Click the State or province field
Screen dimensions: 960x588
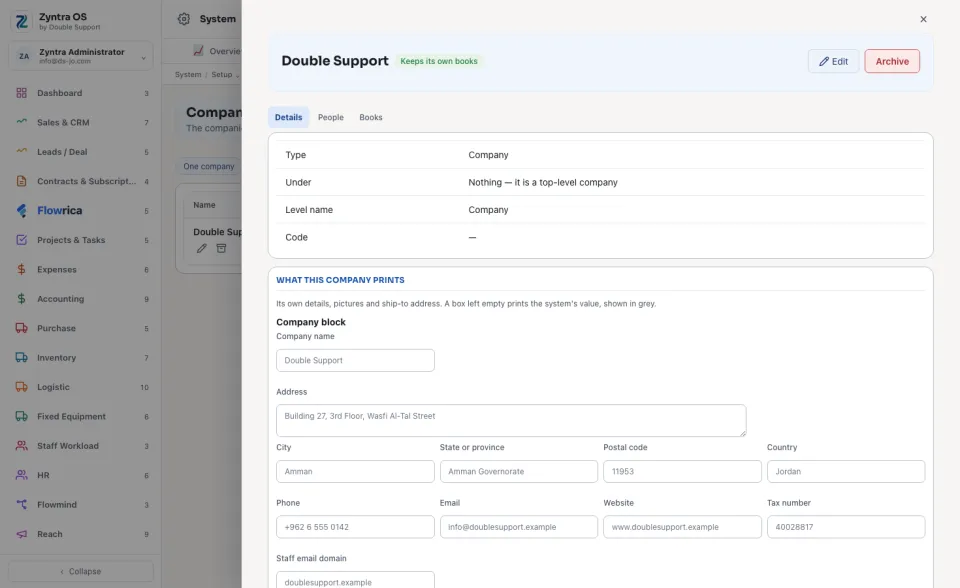point(519,472)
